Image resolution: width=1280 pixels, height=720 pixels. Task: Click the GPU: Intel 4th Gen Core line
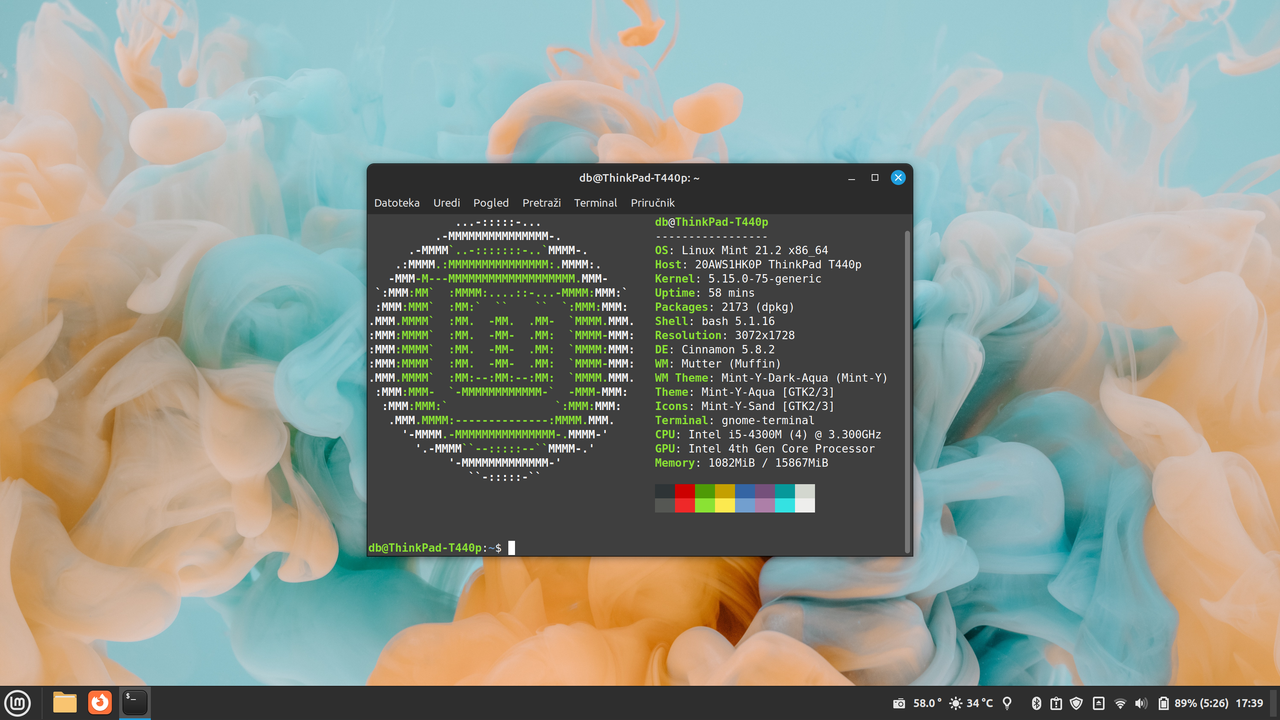(765, 449)
